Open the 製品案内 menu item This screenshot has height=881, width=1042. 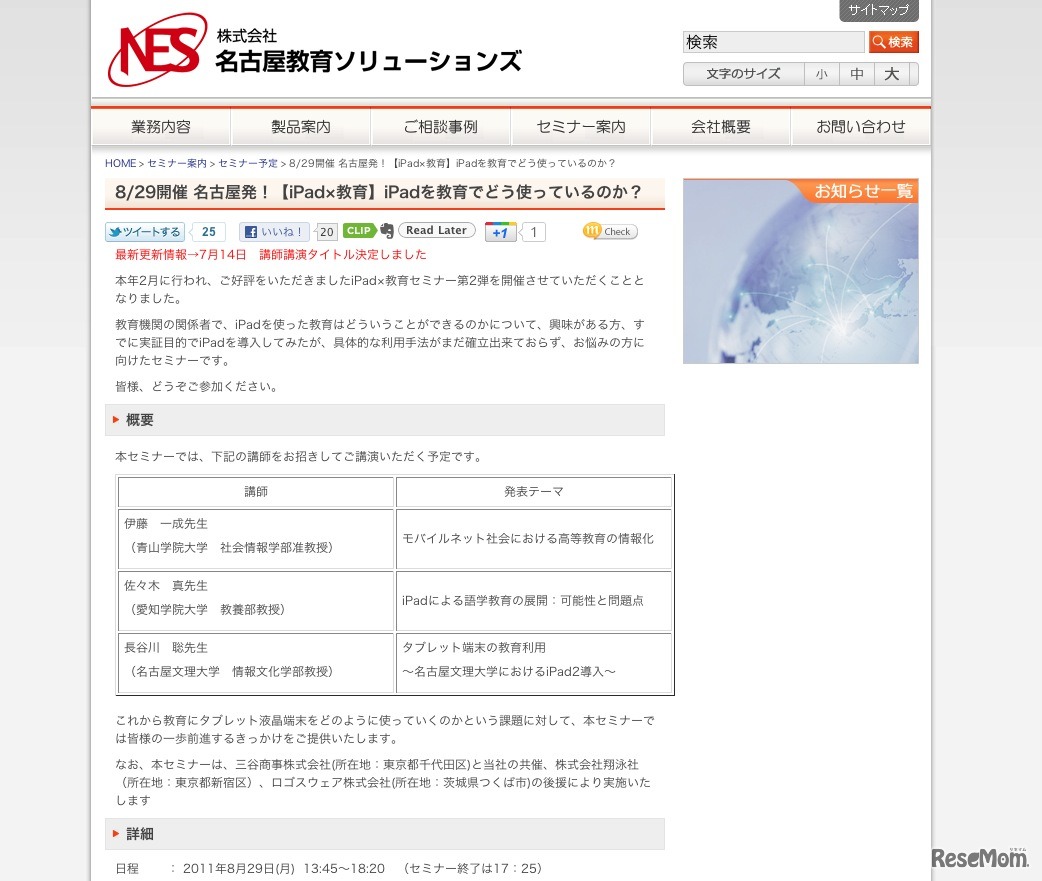(301, 126)
